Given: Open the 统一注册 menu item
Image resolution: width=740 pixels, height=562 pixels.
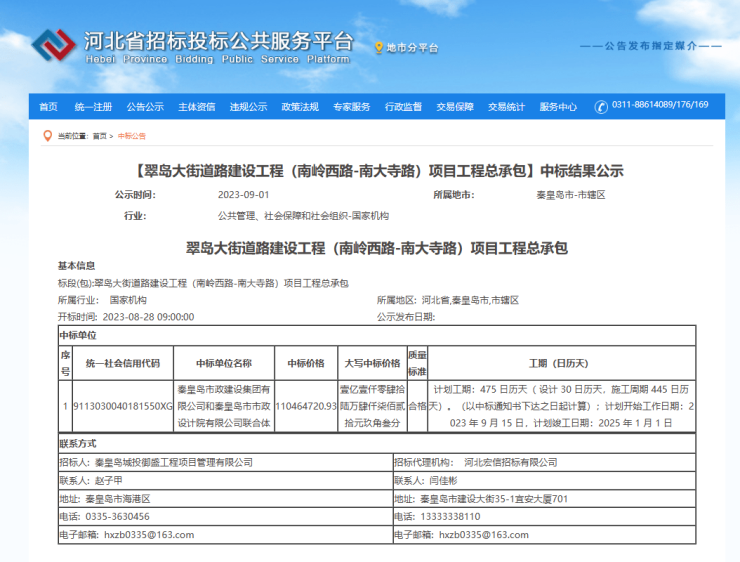Looking at the screenshot, I should tap(93, 107).
